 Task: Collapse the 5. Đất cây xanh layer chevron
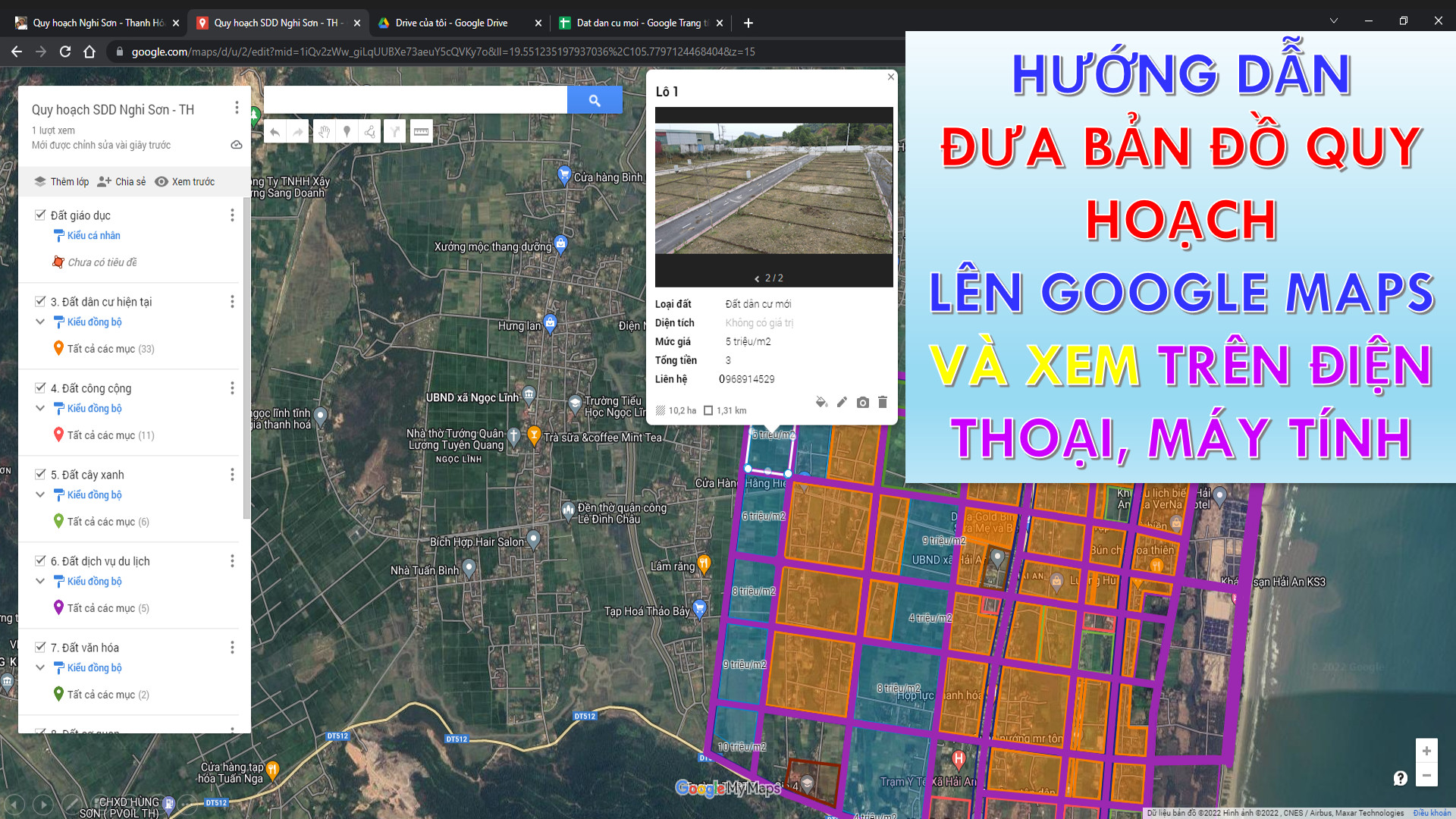click(40, 494)
